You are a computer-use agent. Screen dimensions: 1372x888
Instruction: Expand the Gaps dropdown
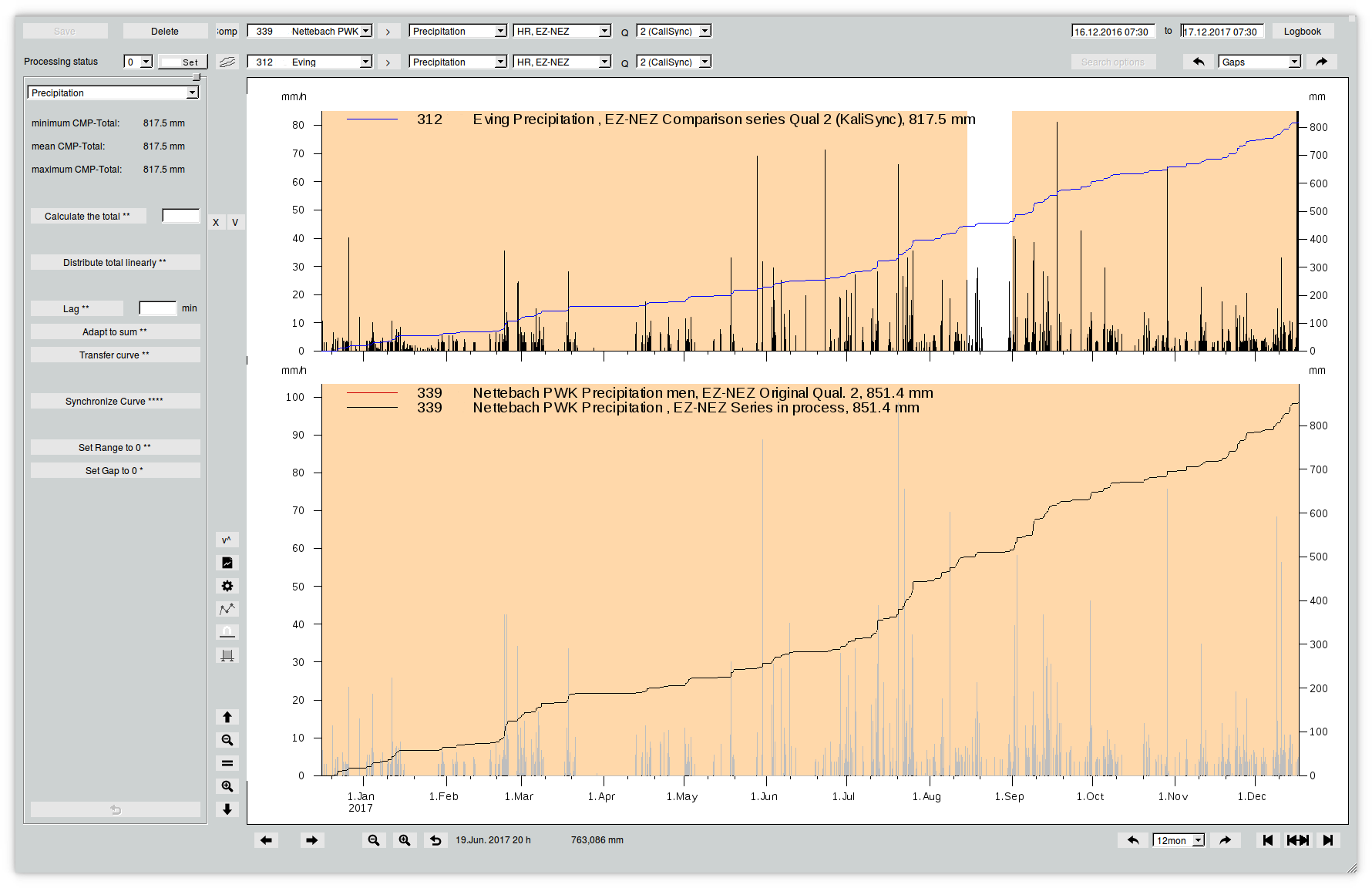coord(1259,62)
